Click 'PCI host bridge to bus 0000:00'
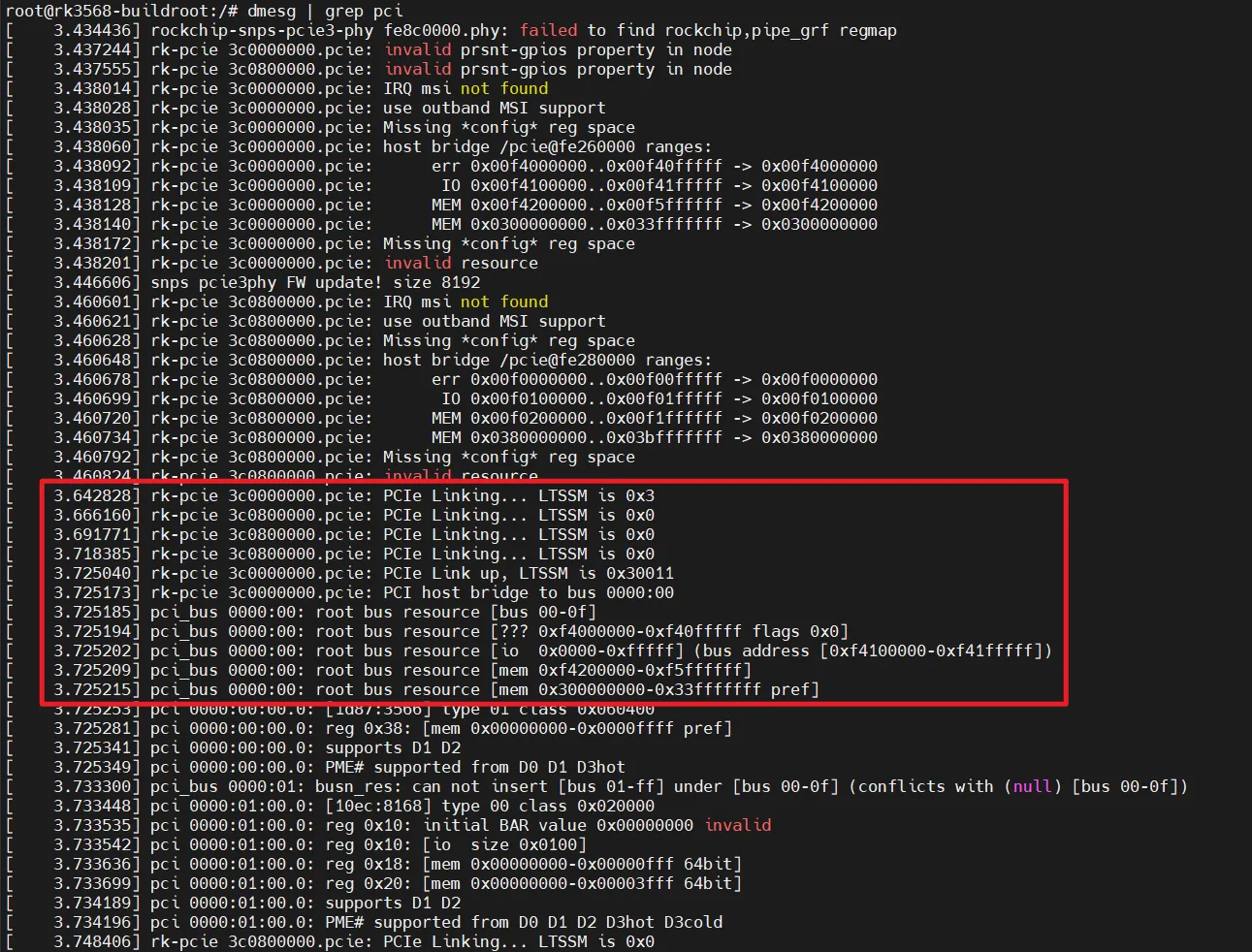The width and height of the screenshot is (1252, 952). click(529, 592)
